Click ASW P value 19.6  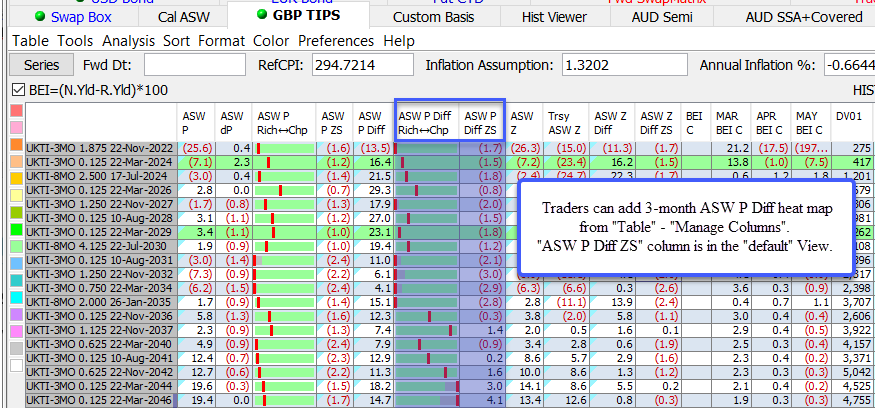[196, 386]
